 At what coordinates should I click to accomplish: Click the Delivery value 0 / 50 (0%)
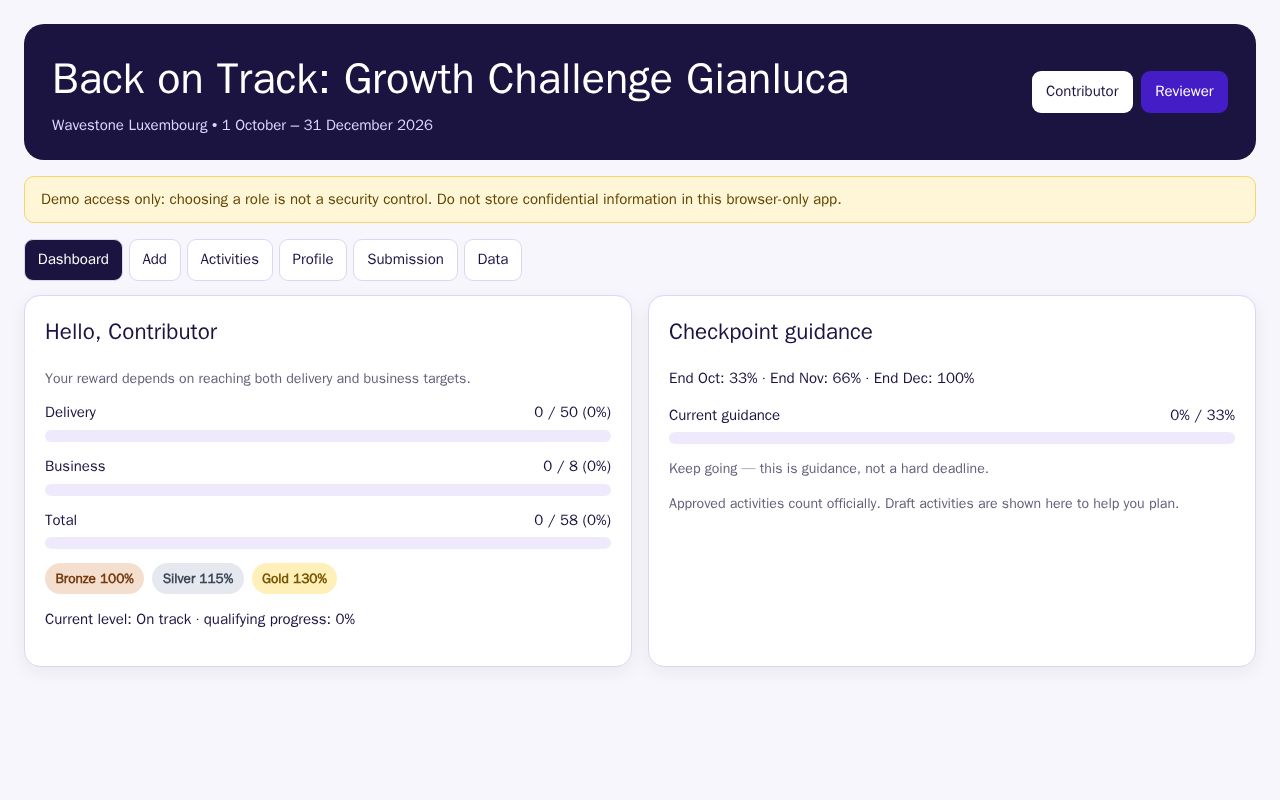tap(572, 413)
